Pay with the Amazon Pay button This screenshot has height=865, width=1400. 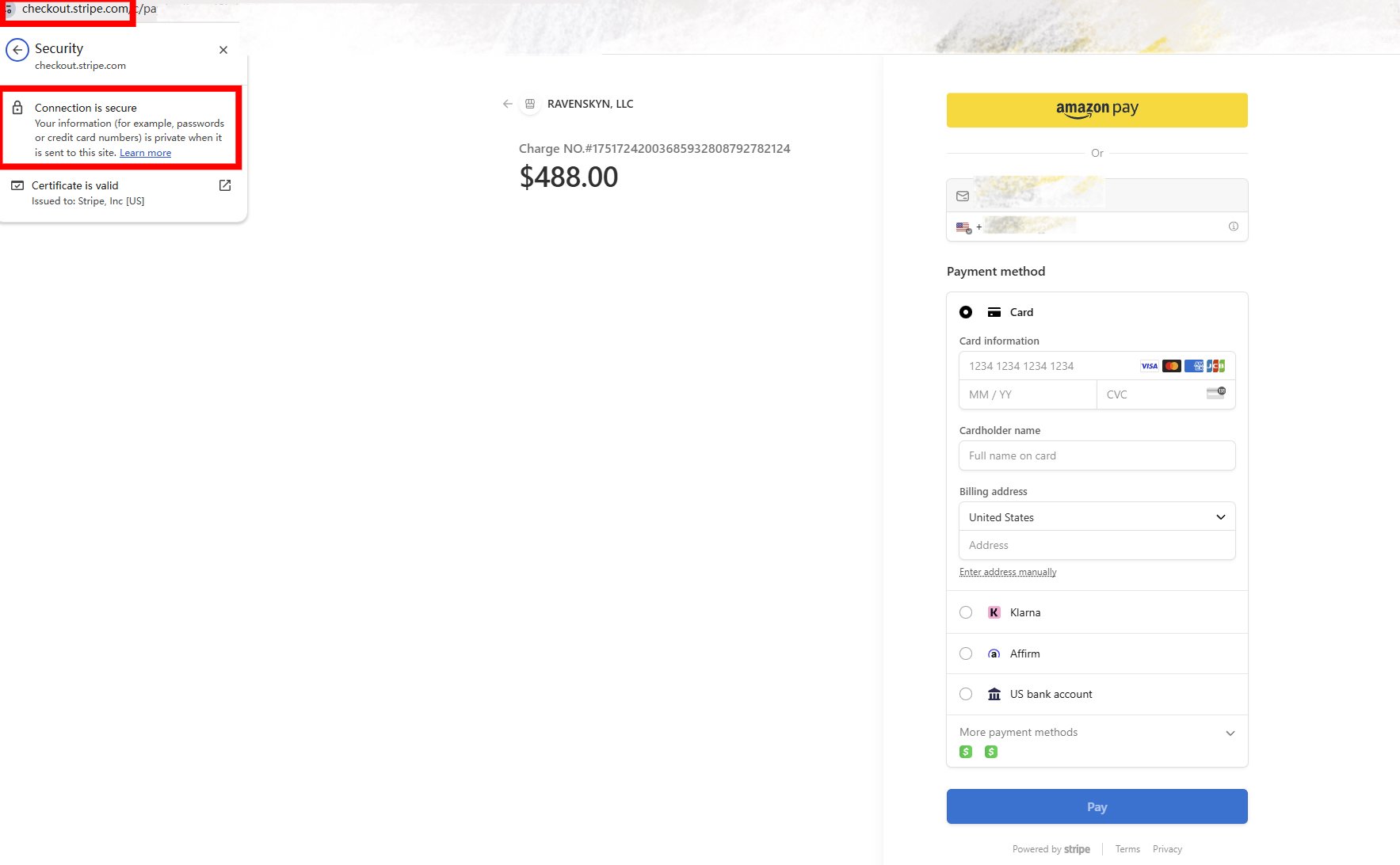tap(1097, 110)
